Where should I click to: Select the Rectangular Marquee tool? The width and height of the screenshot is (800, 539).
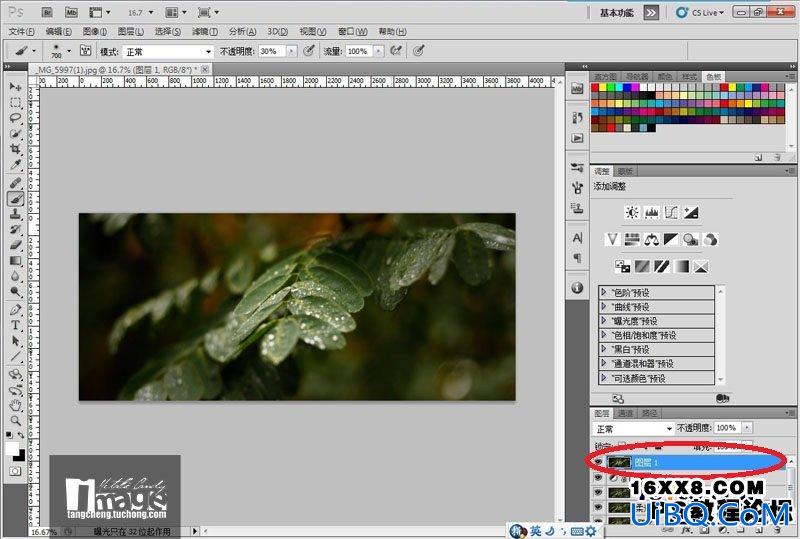click(x=15, y=102)
